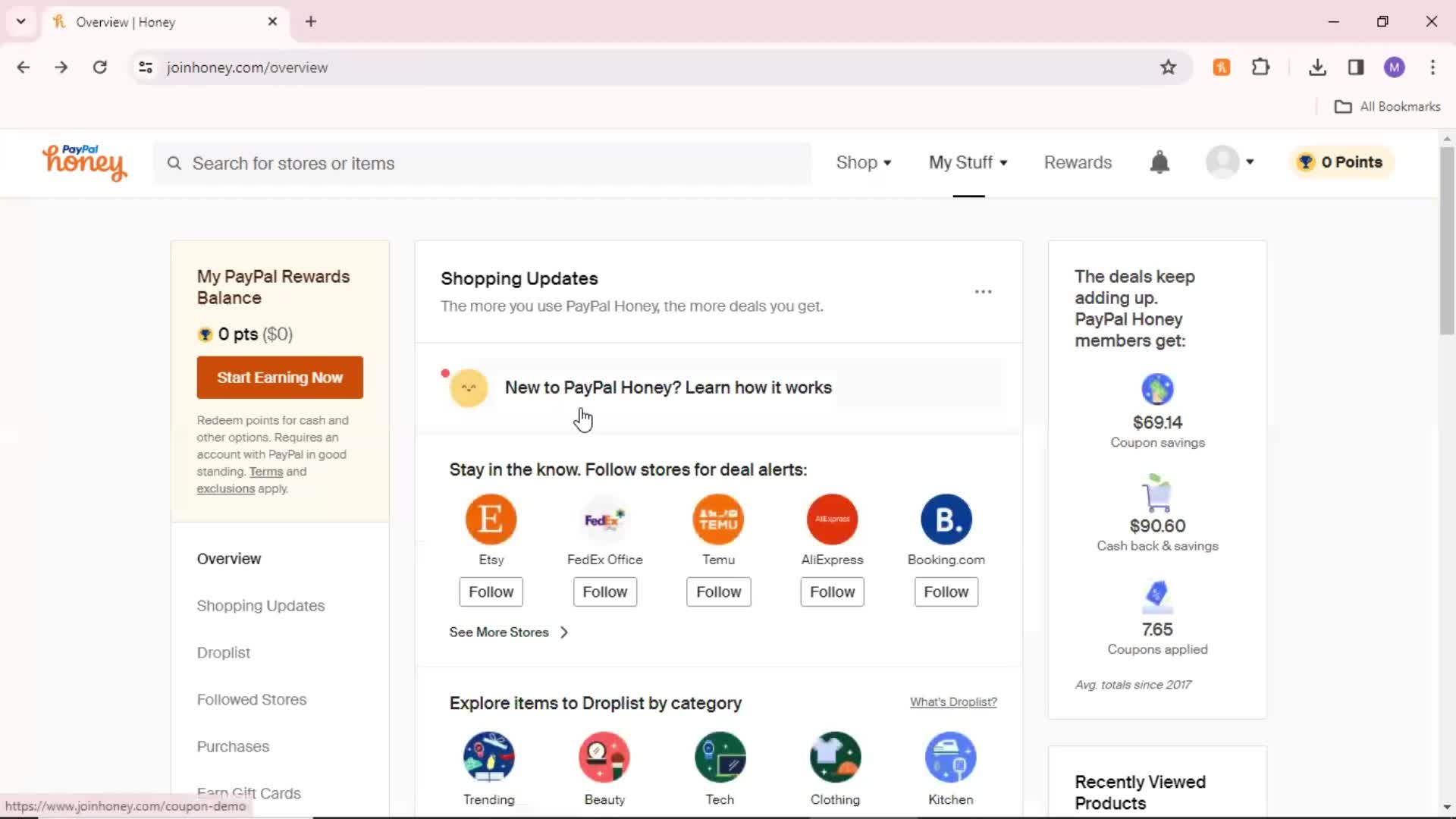The height and width of the screenshot is (819, 1456).
Task: Open All Bookmarks folder
Action: pyautogui.click(x=1388, y=107)
